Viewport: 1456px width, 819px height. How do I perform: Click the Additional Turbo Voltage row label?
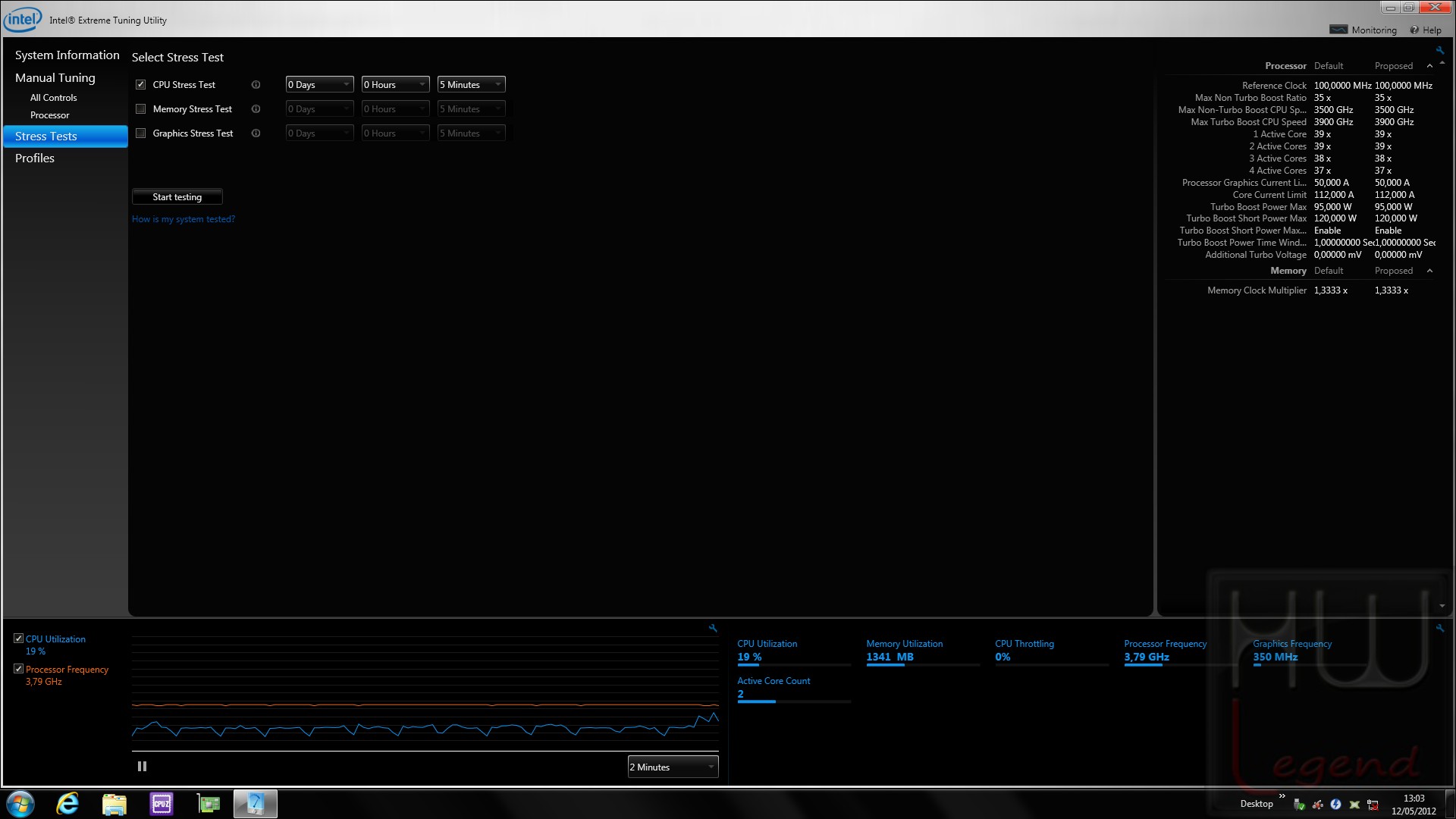click(1256, 255)
